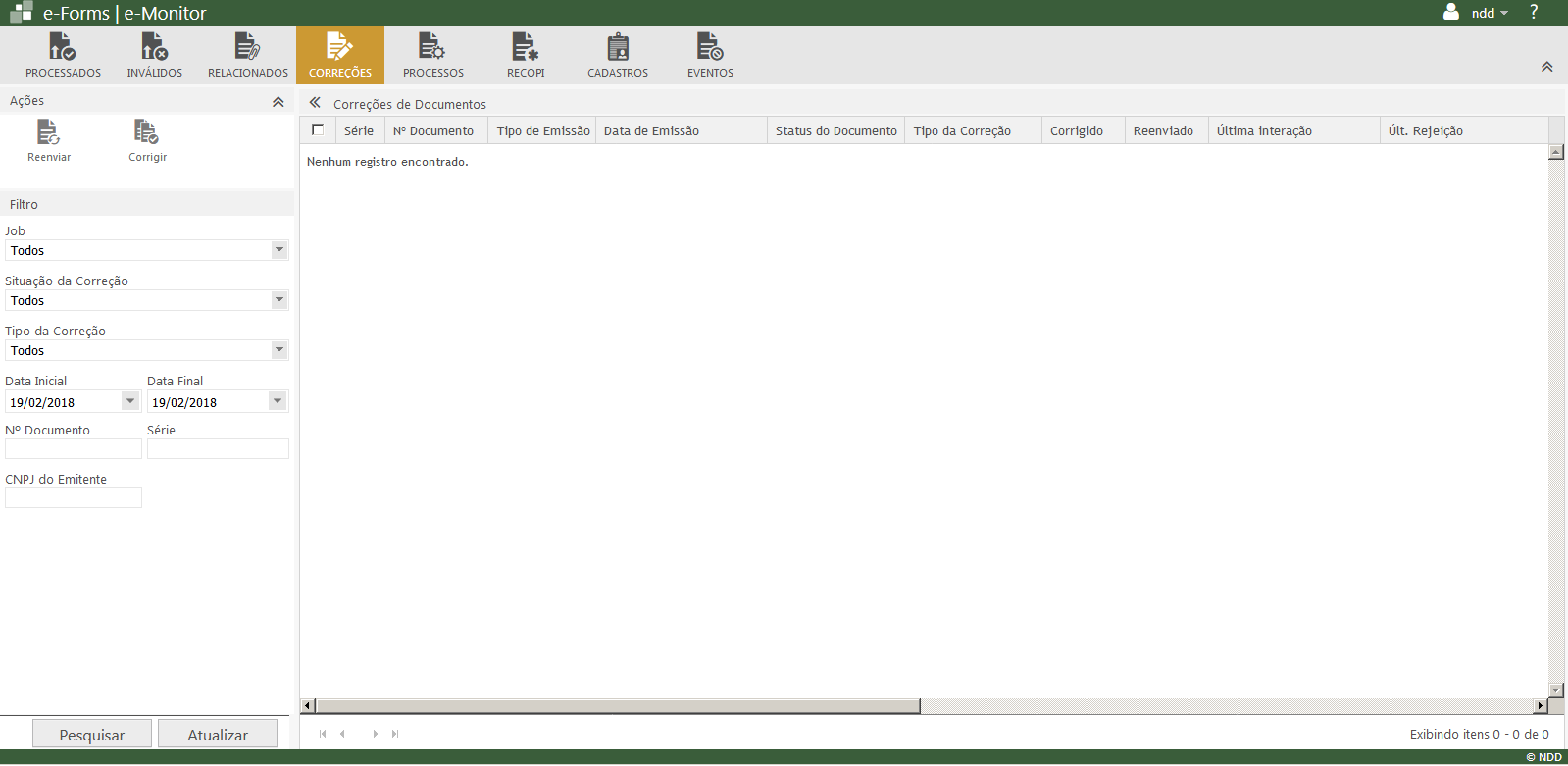Screen dimensions: 1568x766
Task: Switch to the CADASTROS tab label
Action: point(618,73)
